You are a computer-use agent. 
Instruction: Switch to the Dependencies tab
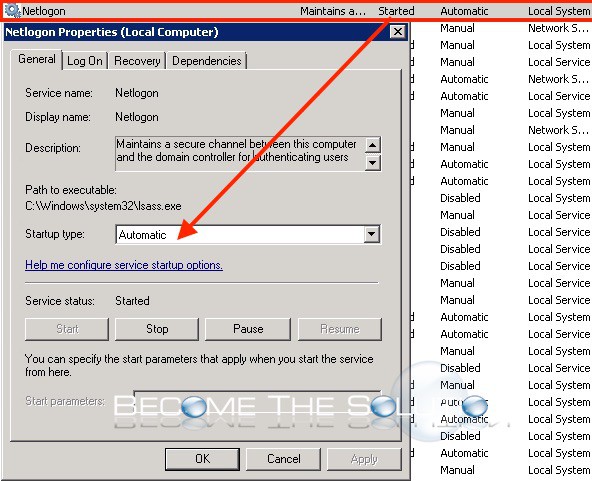click(x=207, y=61)
